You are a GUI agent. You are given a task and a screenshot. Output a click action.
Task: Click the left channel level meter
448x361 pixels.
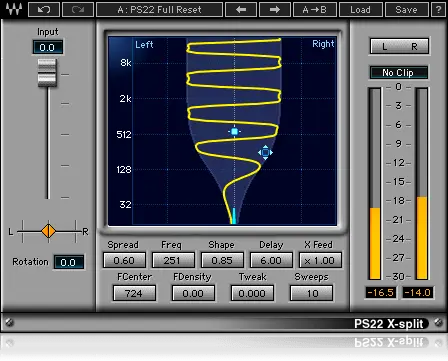click(375, 184)
